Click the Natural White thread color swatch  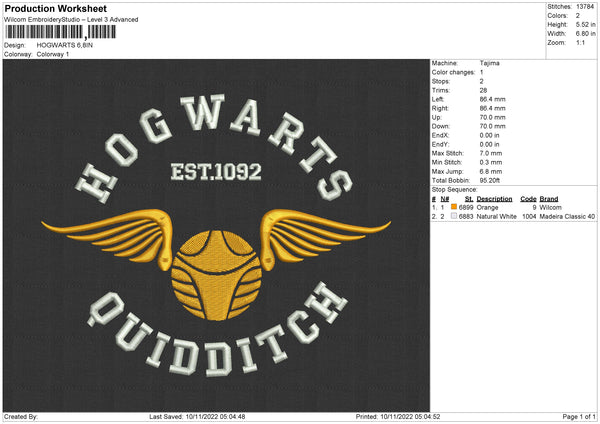click(454, 216)
